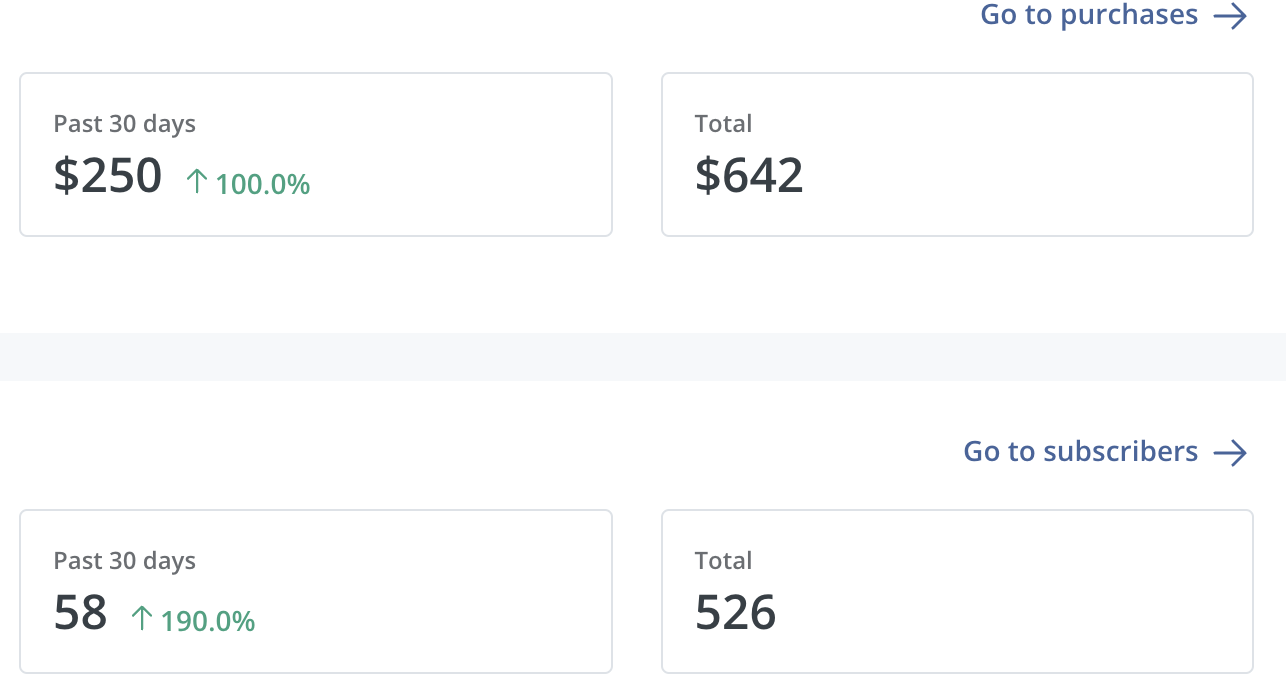This screenshot has width=1286, height=688.
Task: Click "Past 30 days" label above $250
Action: [x=124, y=124]
